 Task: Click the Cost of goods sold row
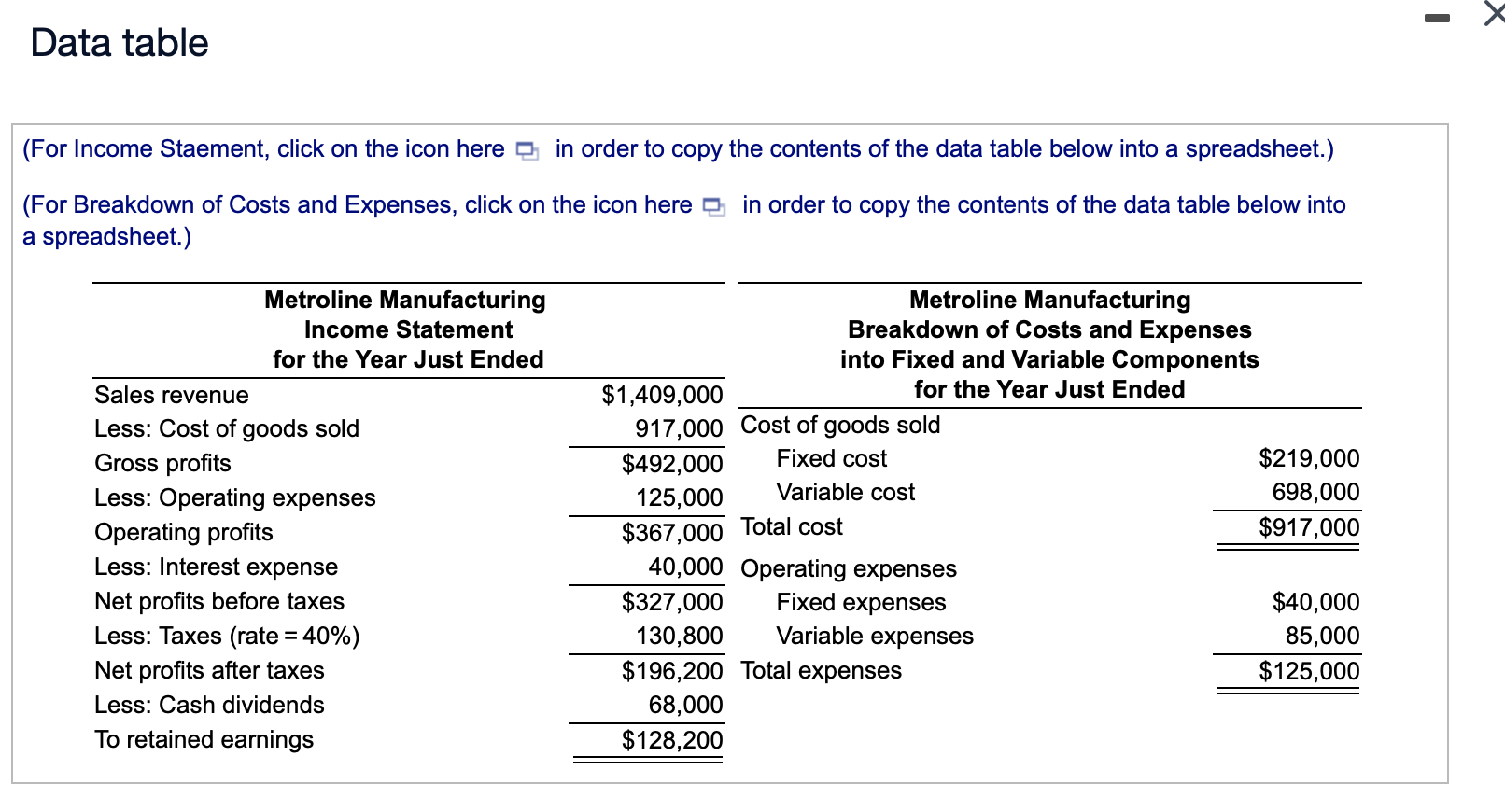(x=227, y=429)
